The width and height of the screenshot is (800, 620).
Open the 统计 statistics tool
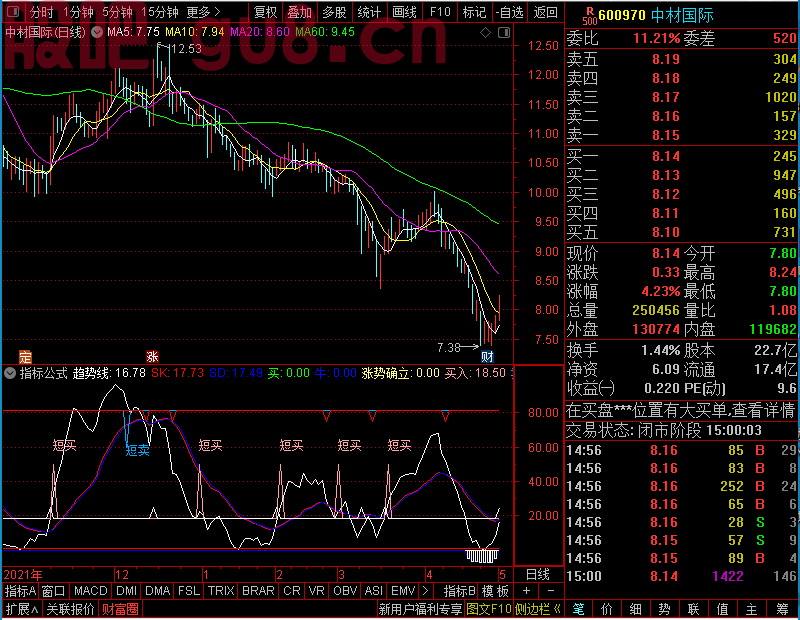tap(369, 12)
